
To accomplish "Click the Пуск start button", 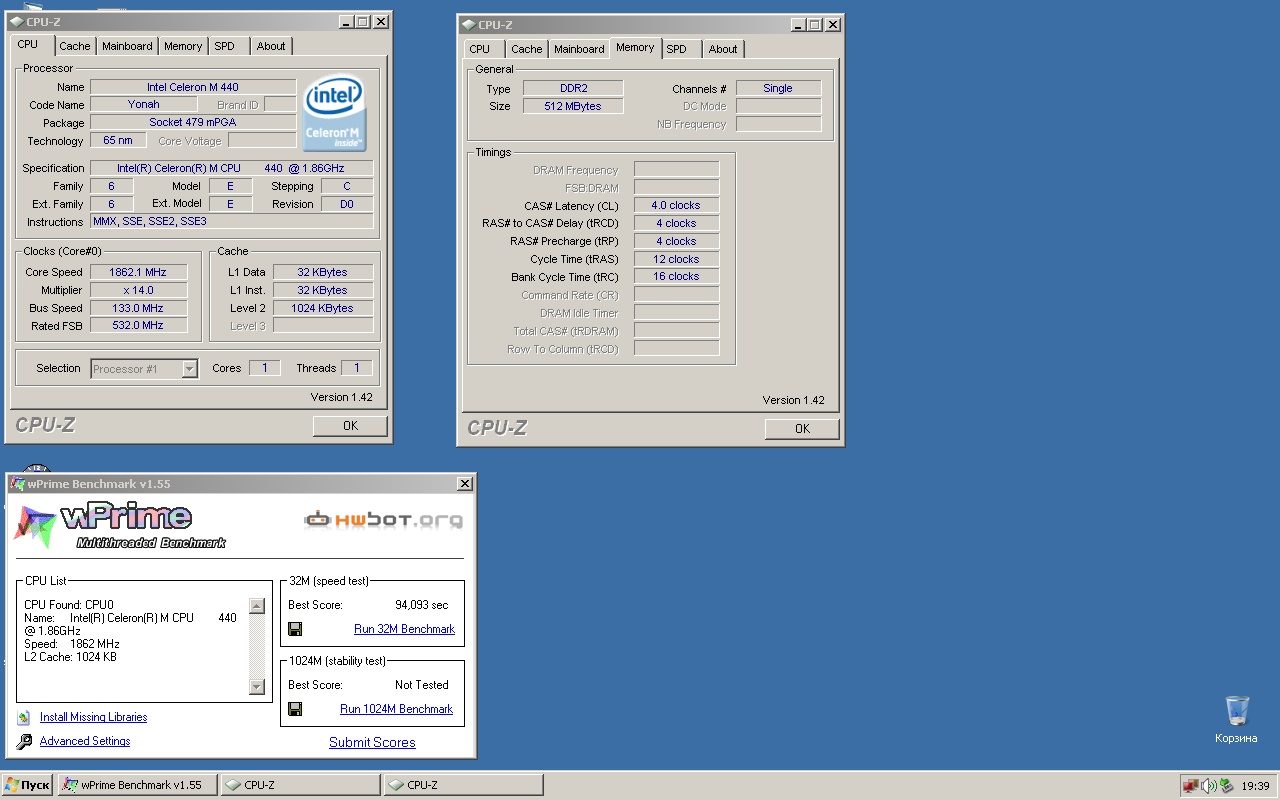I will click(x=27, y=785).
